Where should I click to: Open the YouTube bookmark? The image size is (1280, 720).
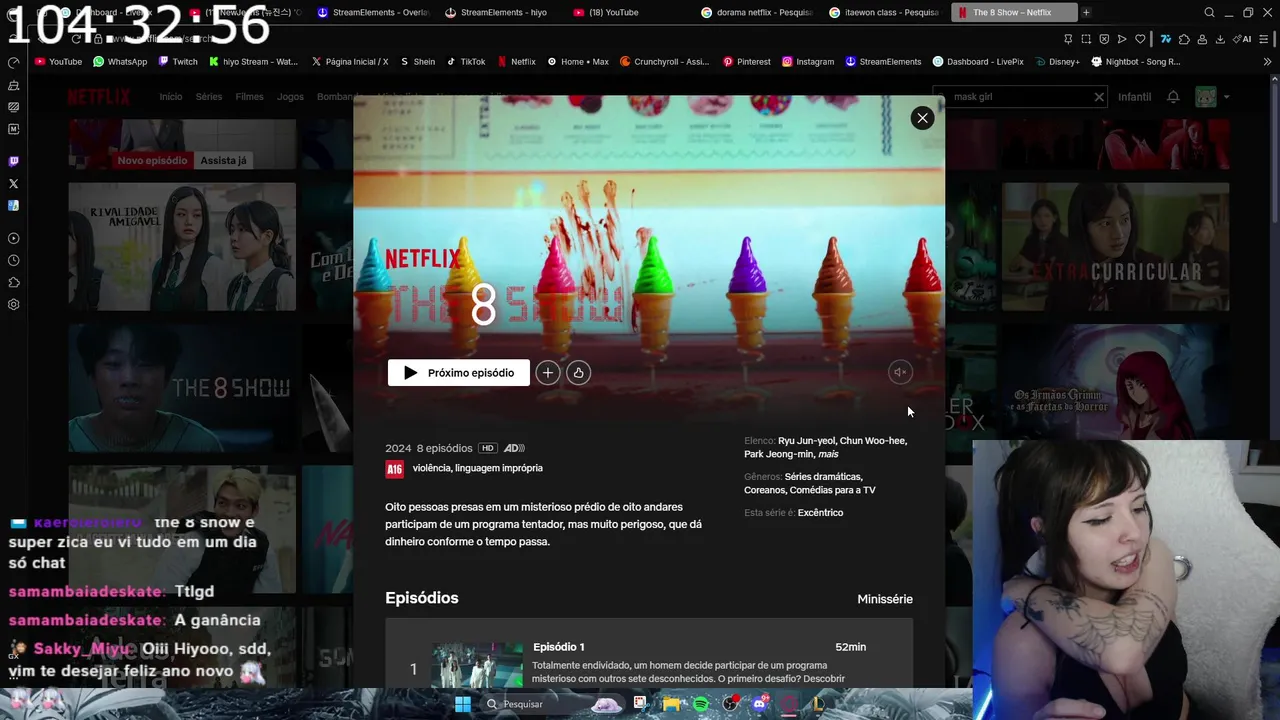coord(58,61)
